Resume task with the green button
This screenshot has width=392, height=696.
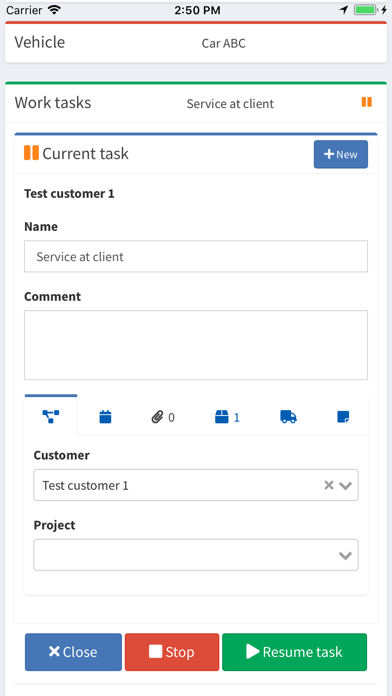pyautogui.click(x=294, y=652)
